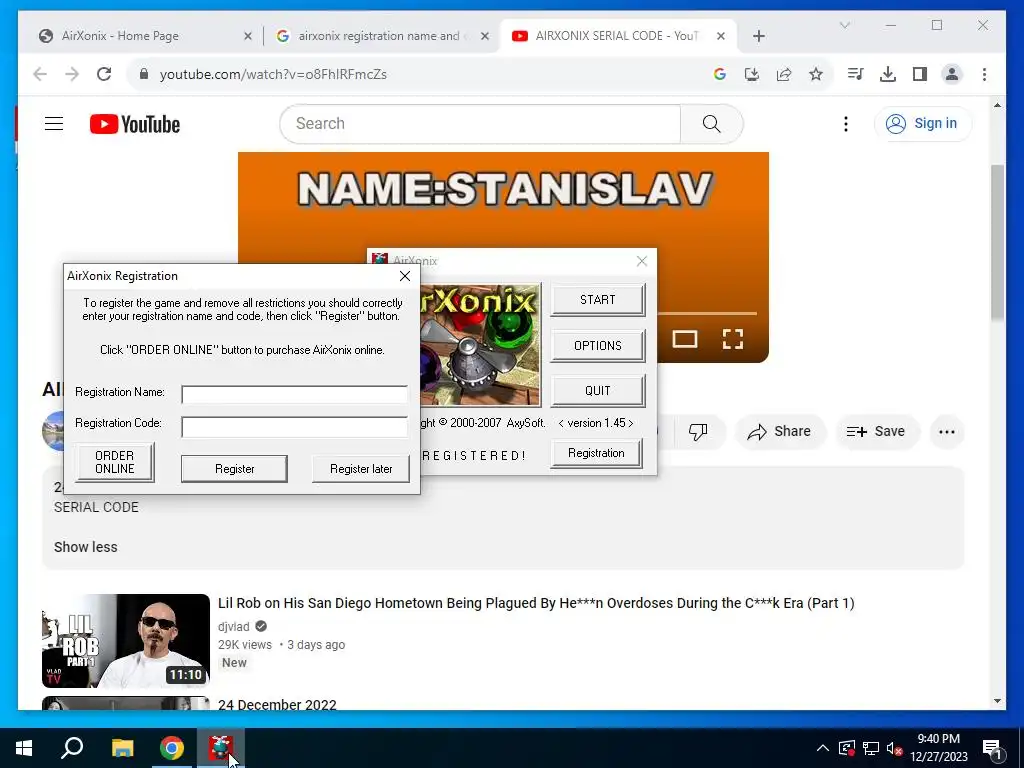This screenshot has width=1024, height=768.
Task: Select the AIRXONIX SERIAL CODE YouTube tab
Action: (x=618, y=36)
